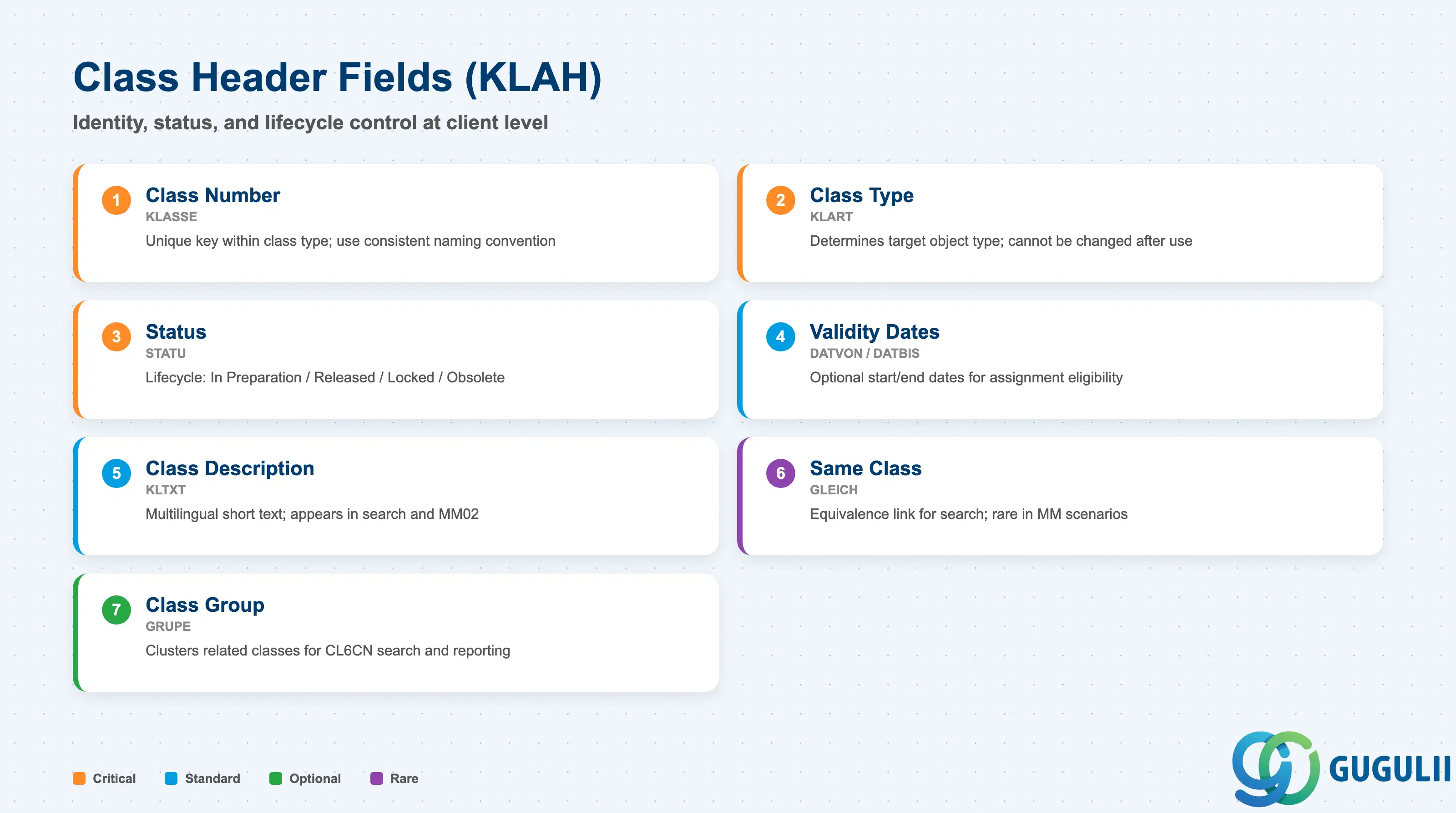Open the Class Number card heading
The height and width of the screenshot is (813, 1456).
(x=212, y=195)
